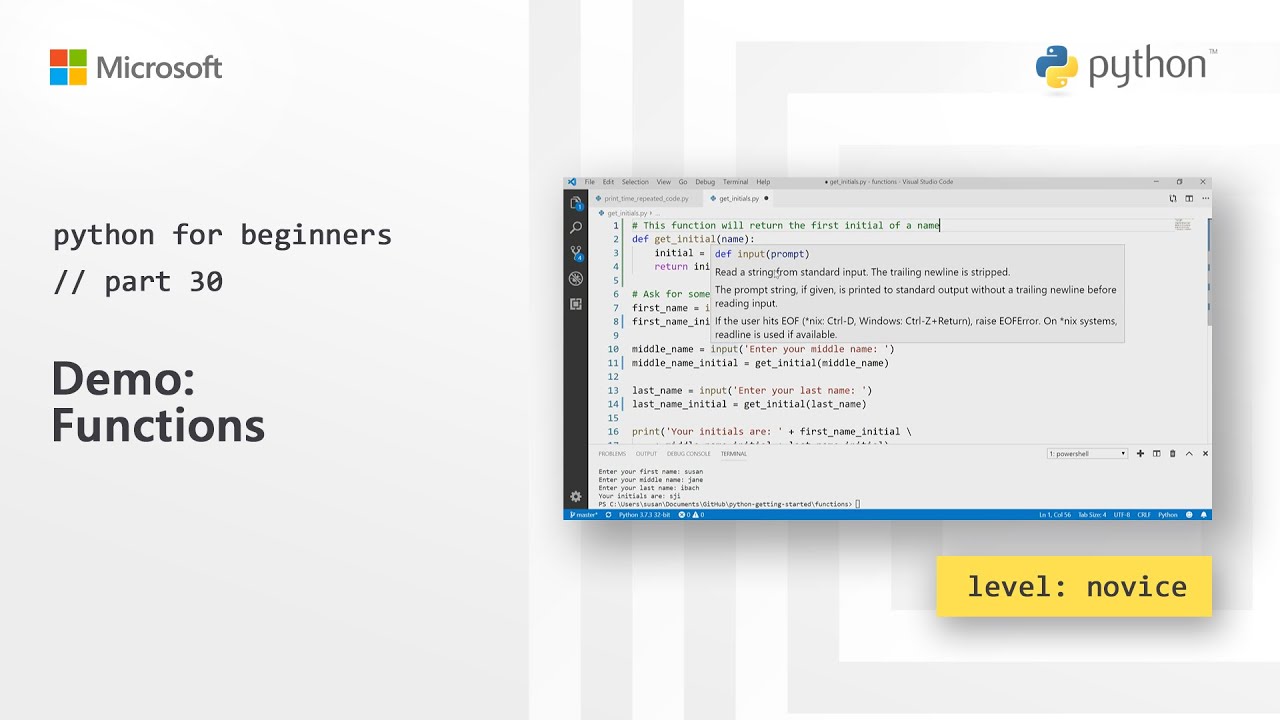The width and height of the screenshot is (1280, 720).
Task: Click 'def input(prompt)' in the hover tooltip
Action: tap(762, 254)
